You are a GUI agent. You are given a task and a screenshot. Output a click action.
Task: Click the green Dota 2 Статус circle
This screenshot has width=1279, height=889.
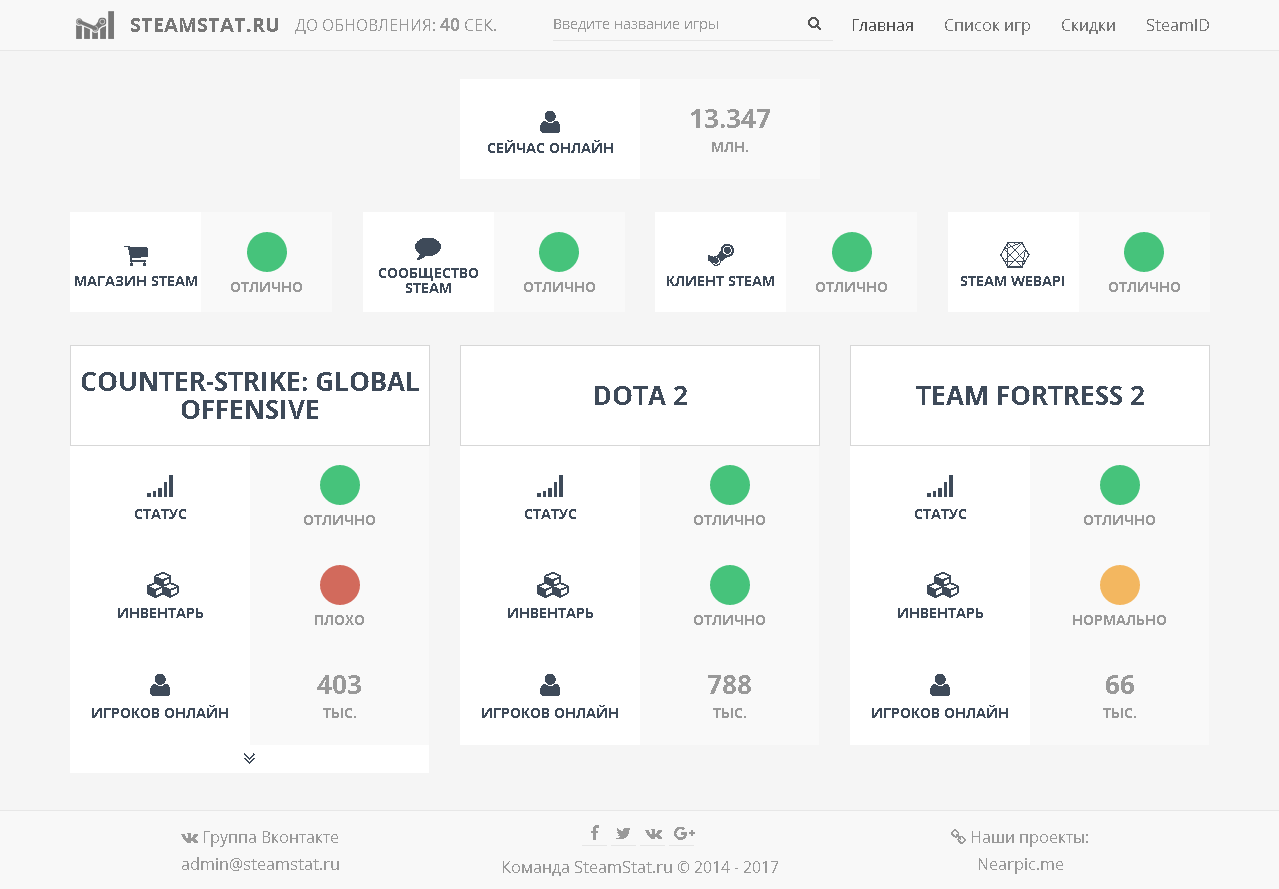click(x=730, y=486)
